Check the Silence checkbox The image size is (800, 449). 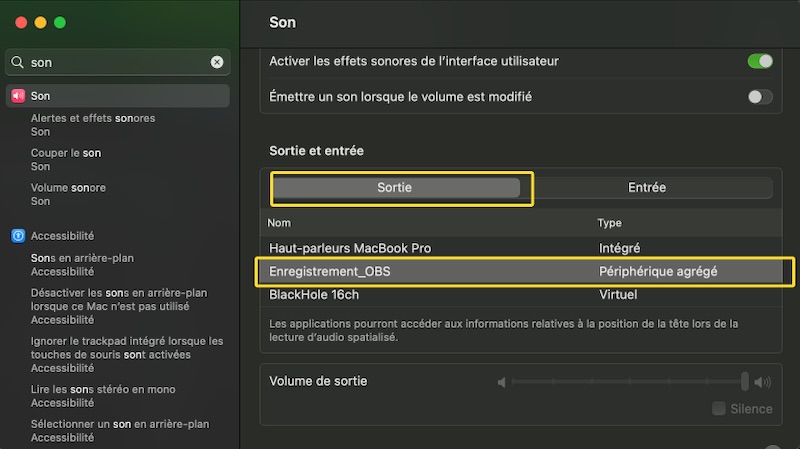pyautogui.click(x=718, y=408)
